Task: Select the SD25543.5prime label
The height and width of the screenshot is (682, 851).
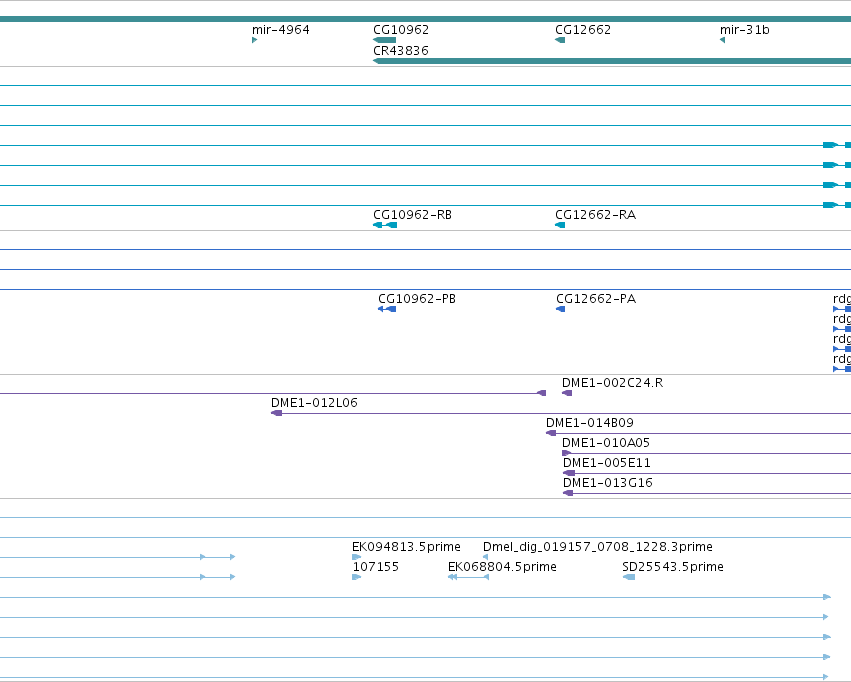Action: (672, 567)
